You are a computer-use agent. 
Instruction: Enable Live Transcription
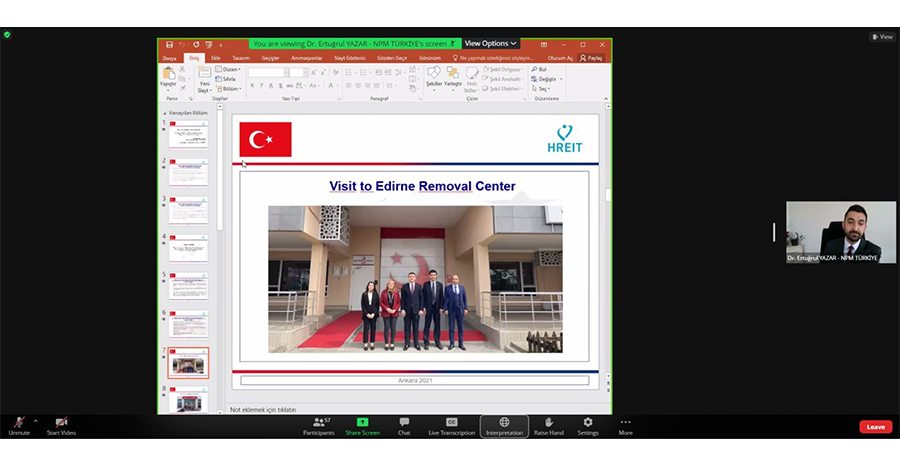tap(452, 426)
